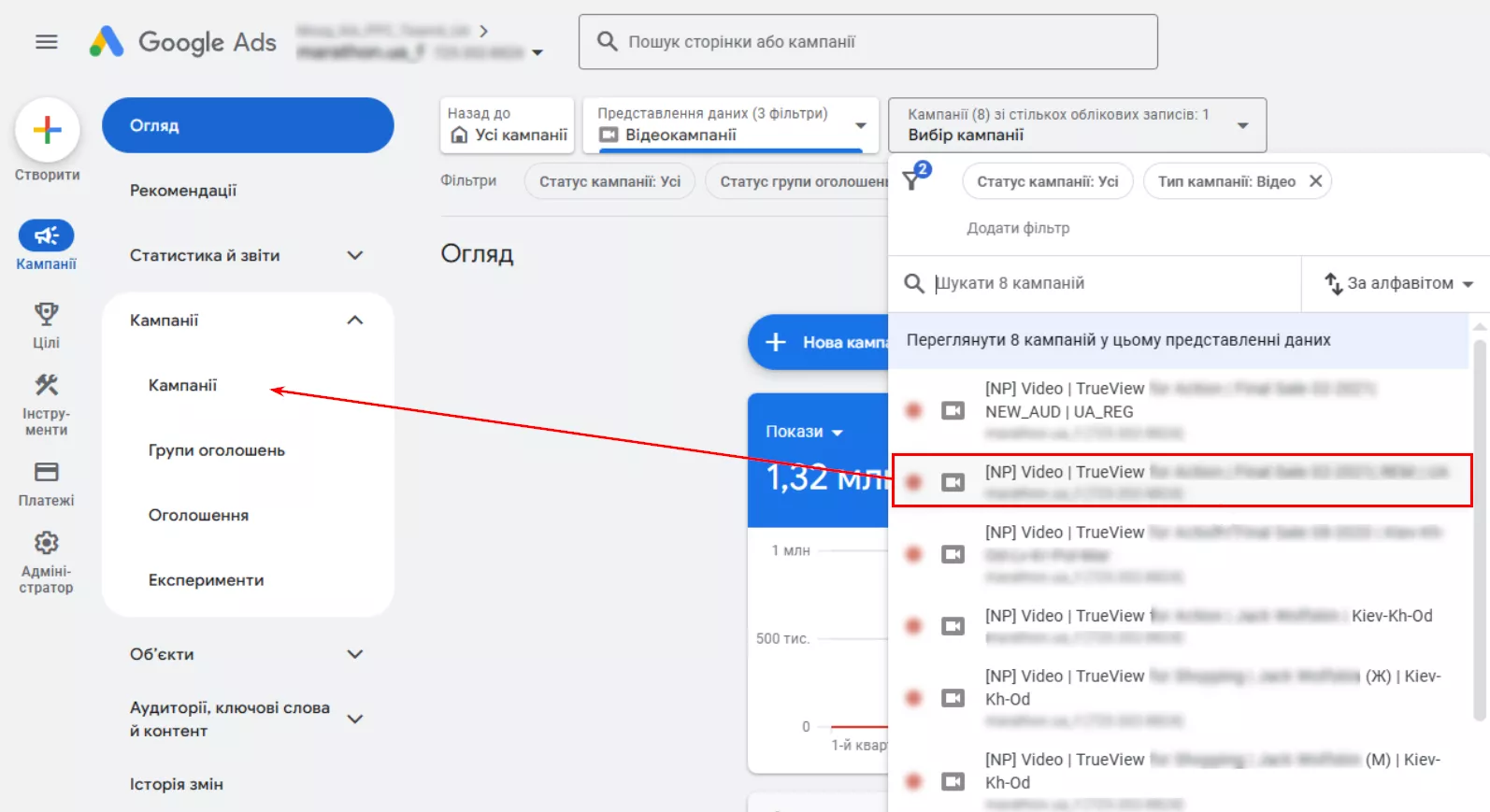Open the hamburger main menu
The width and height of the screenshot is (1490, 812).
click(x=47, y=42)
